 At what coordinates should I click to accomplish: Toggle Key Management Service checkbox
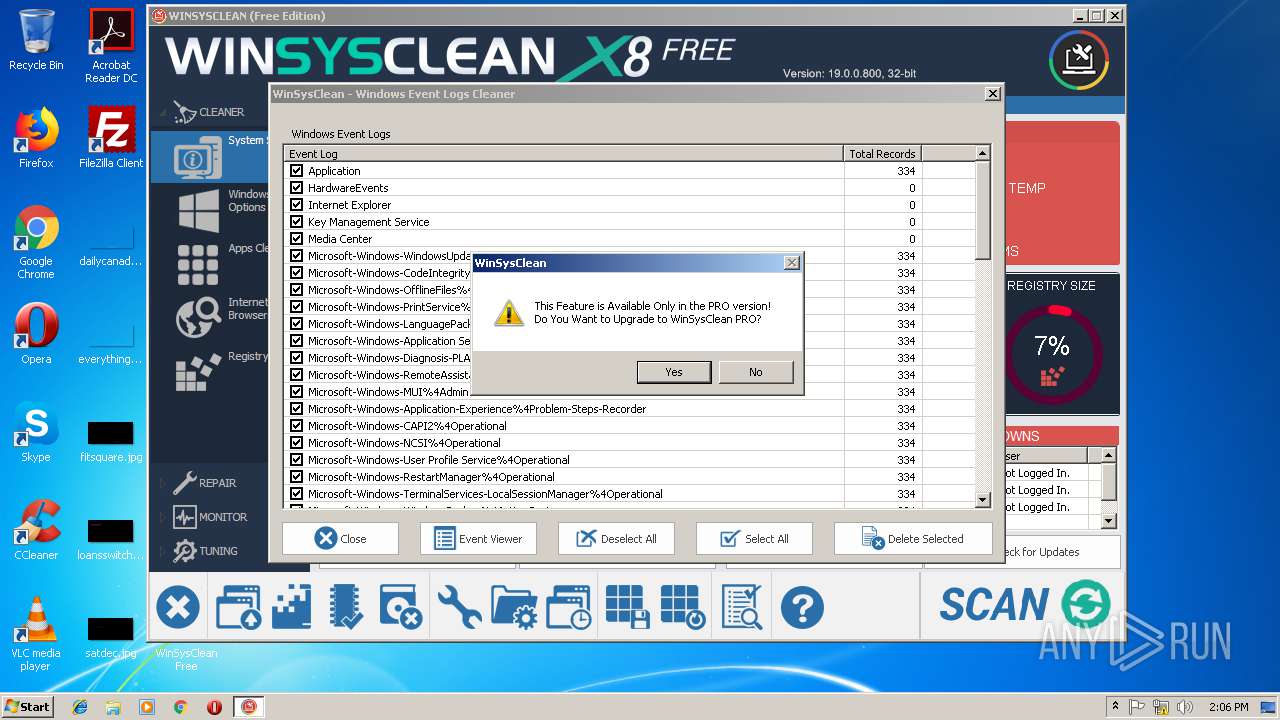point(296,222)
